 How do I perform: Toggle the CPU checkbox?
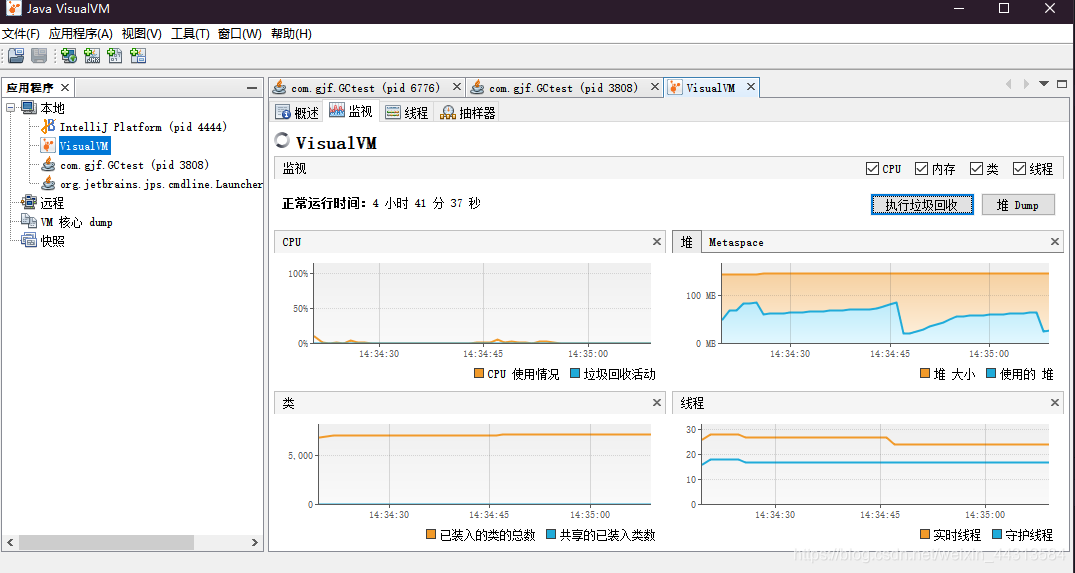(x=873, y=169)
